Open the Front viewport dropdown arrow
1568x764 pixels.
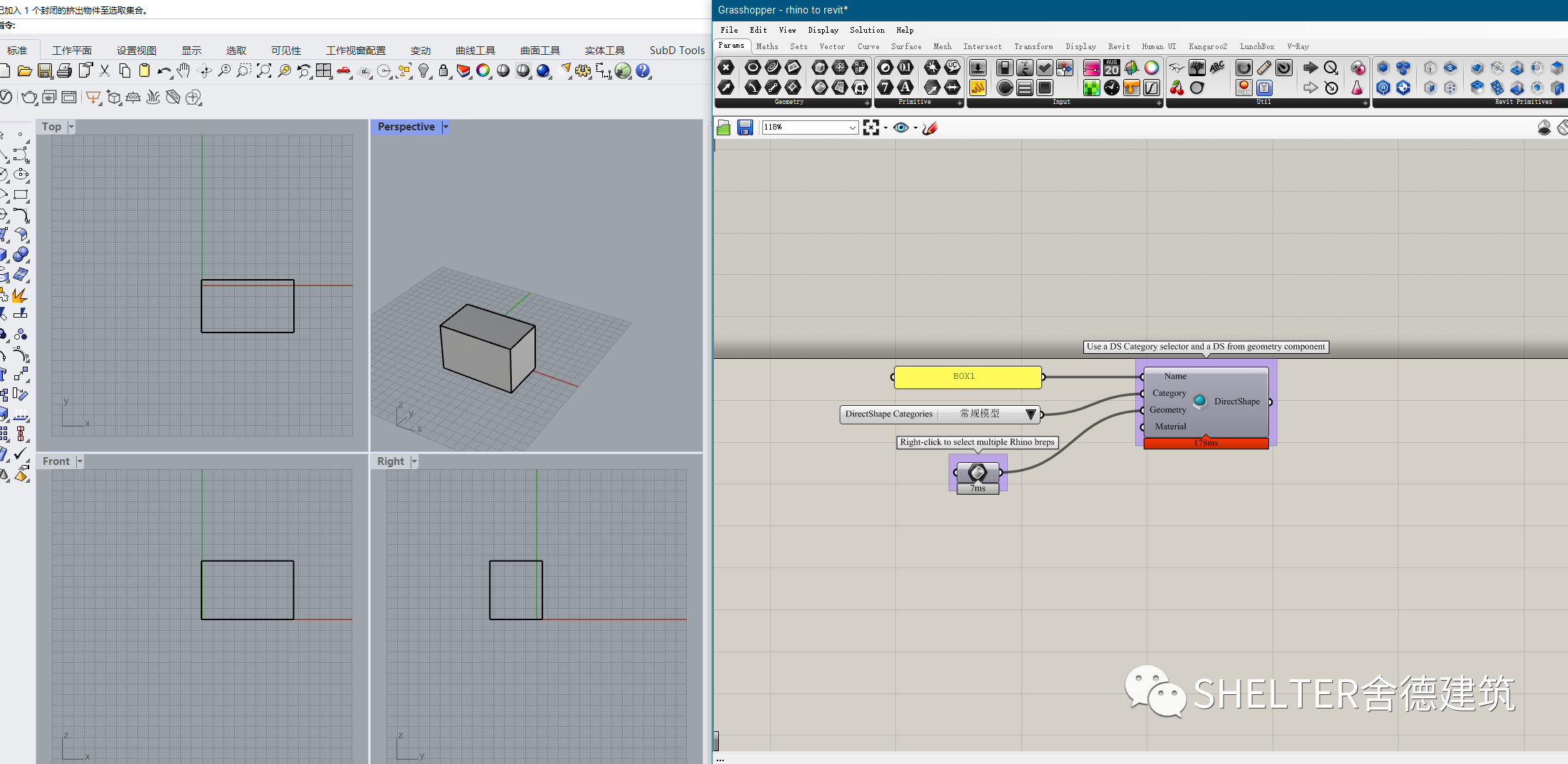point(80,461)
